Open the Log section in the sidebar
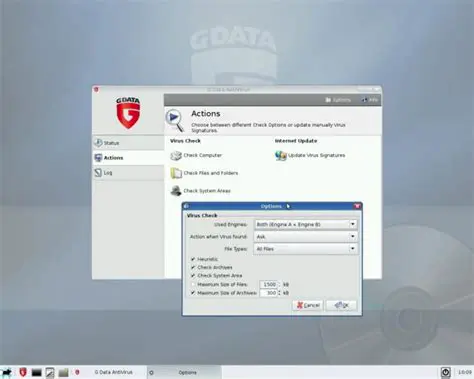 [x=128, y=173]
